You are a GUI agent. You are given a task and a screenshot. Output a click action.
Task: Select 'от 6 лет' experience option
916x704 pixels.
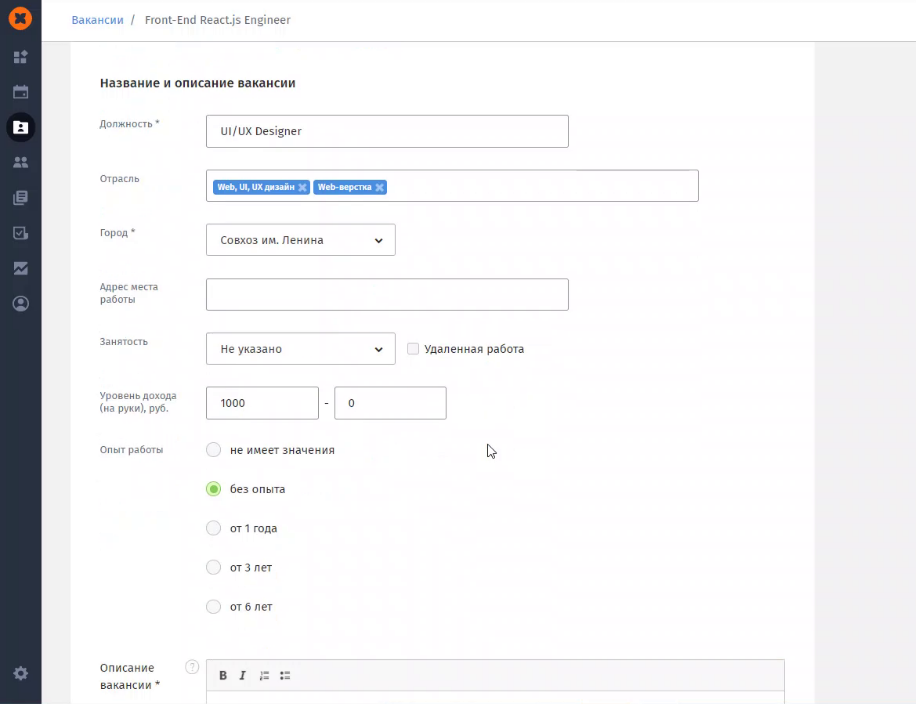pos(214,606)
